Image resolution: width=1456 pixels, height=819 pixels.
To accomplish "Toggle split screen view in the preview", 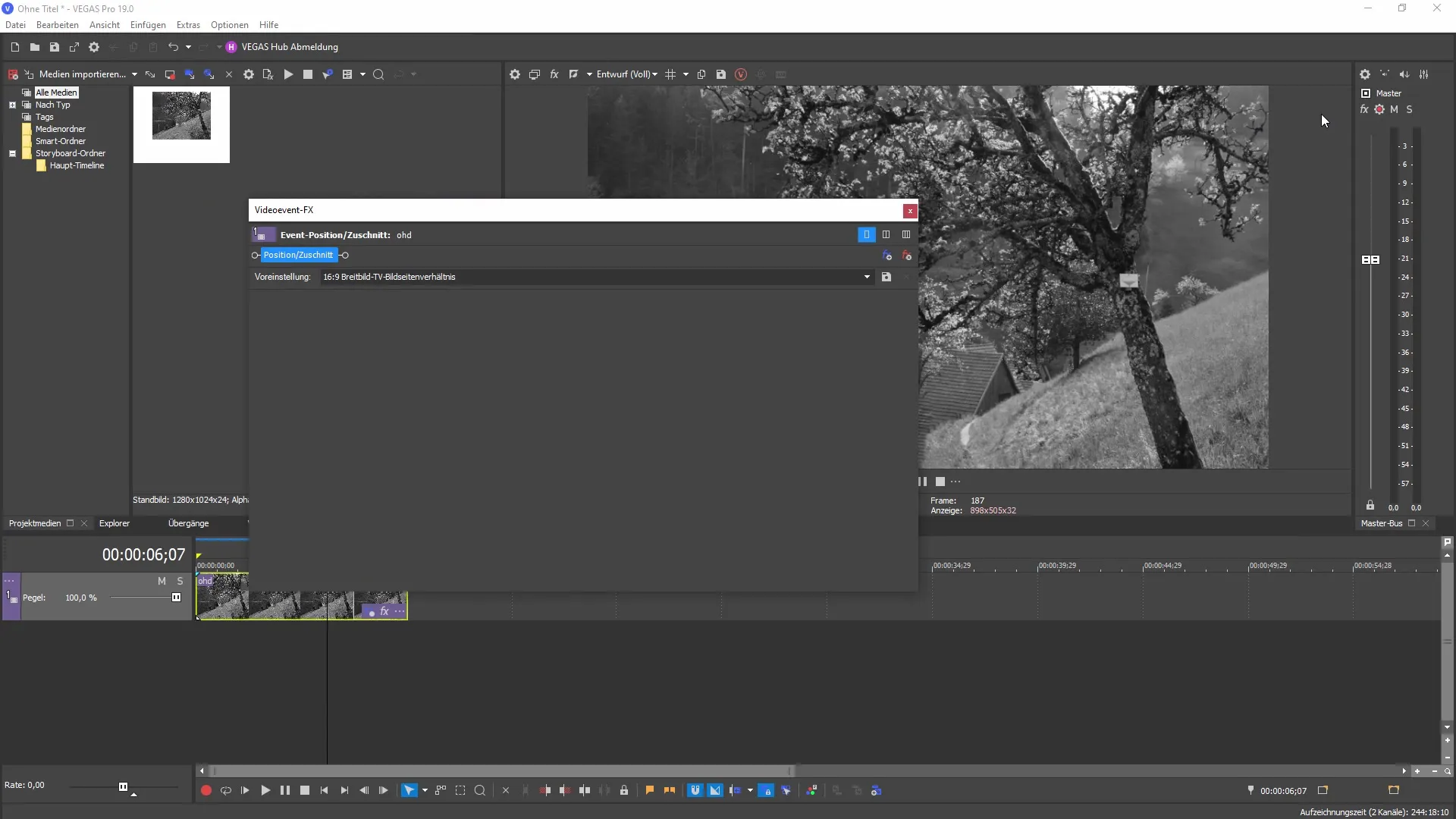I will coord(574,74).
